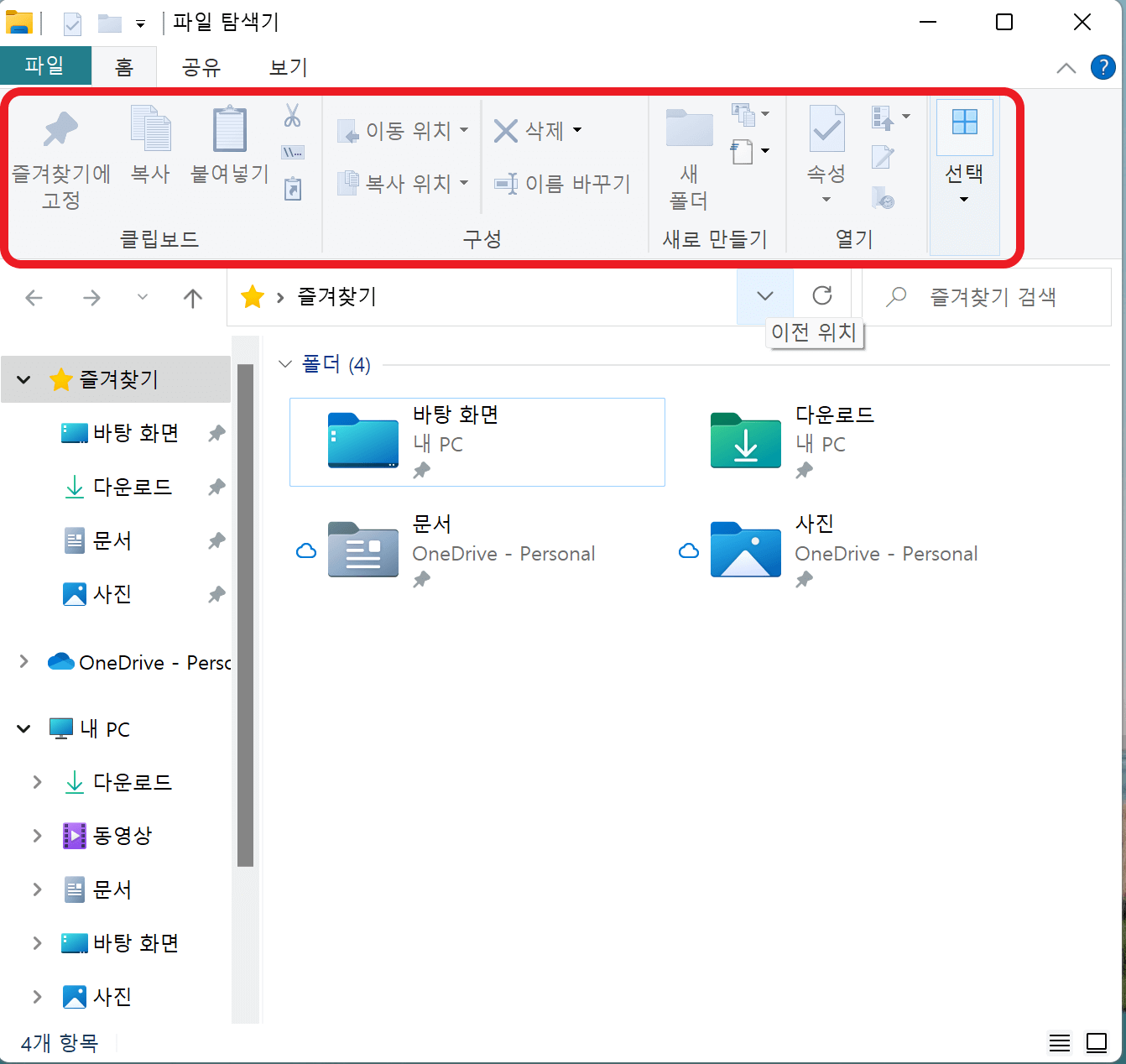
Task: Click the 경로 복사 (copy path) icon
Action: pyautogui.click(x=292, y=153)
